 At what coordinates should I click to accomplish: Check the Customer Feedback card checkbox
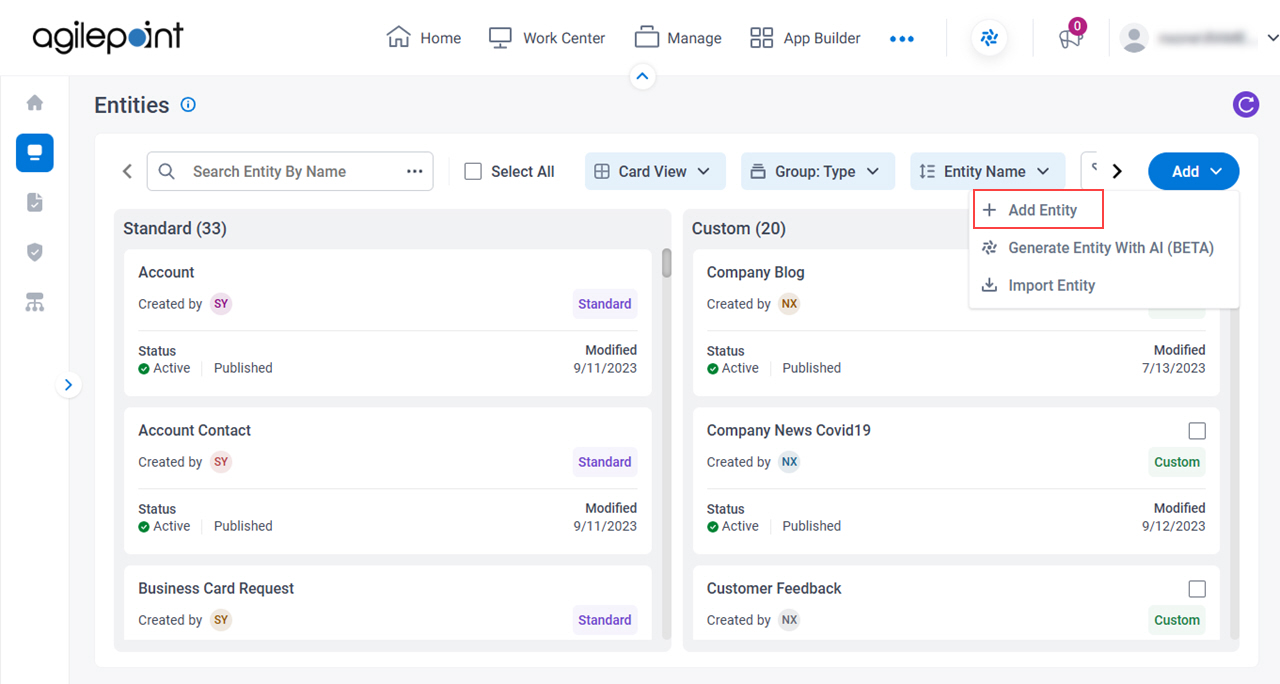(x=1197, y=589)
